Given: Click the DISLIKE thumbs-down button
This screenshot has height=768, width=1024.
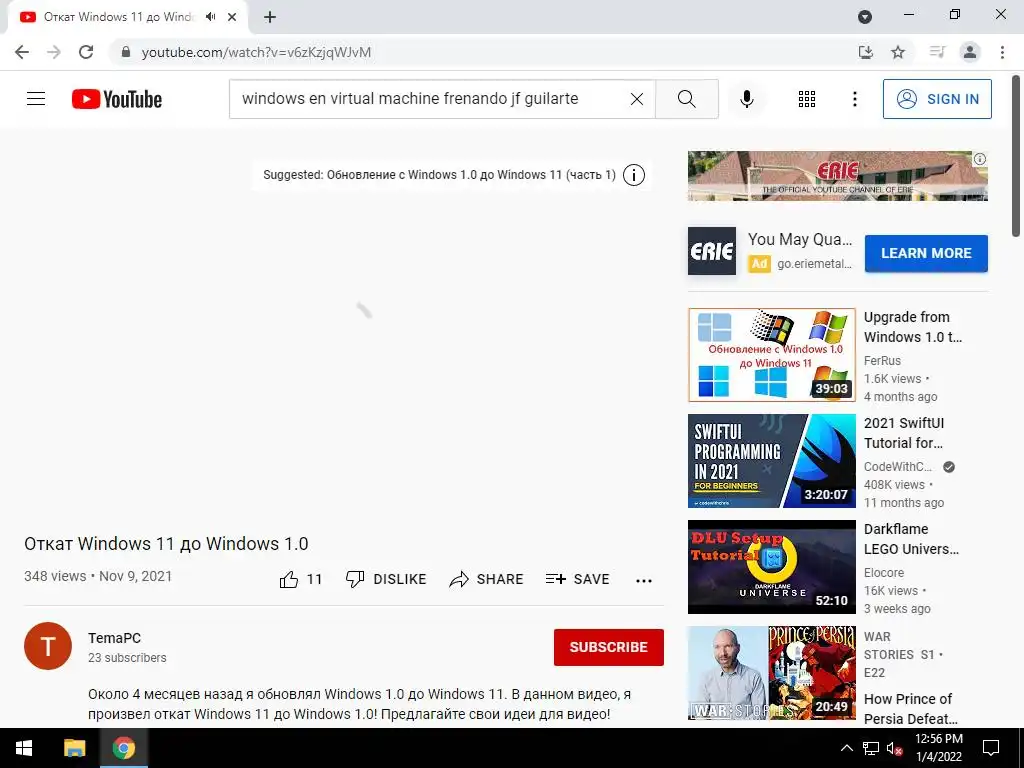Looking at the screenshot, I should [x=385, y=579].
